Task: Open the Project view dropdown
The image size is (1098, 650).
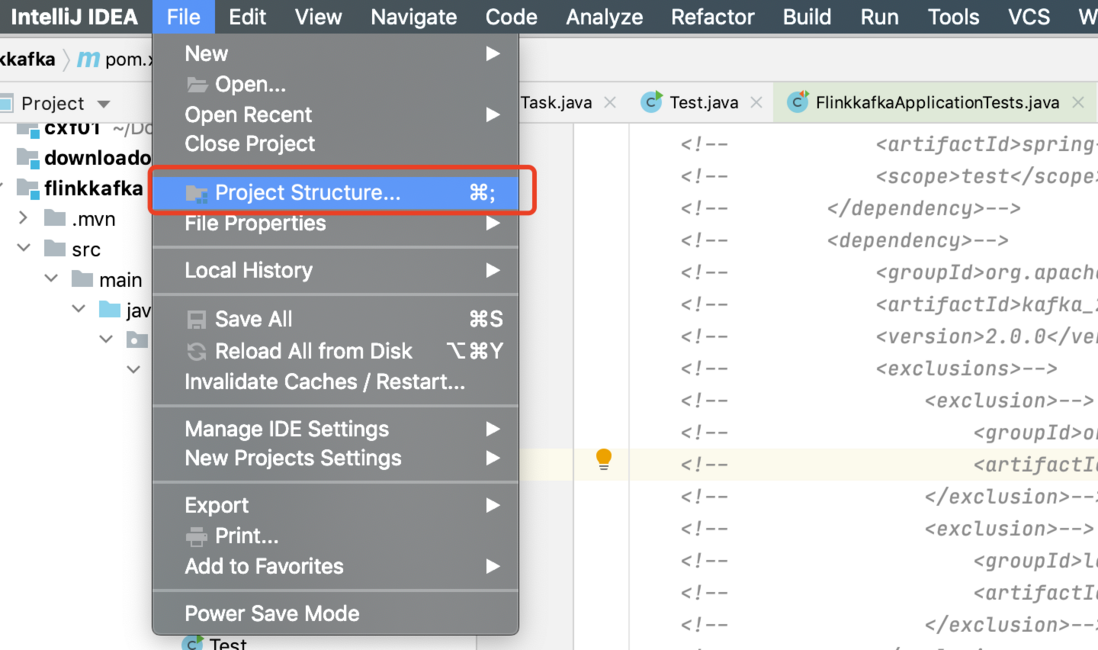Action: pos(104,104)
